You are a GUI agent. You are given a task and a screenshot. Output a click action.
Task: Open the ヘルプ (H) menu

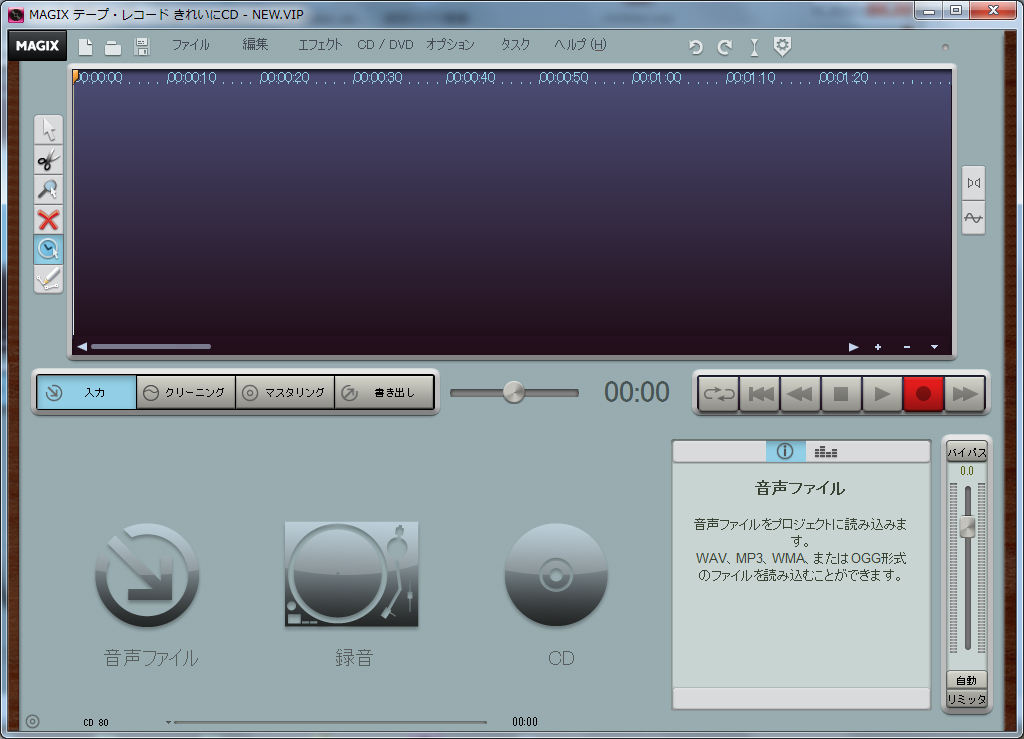(x=580, y=45)
